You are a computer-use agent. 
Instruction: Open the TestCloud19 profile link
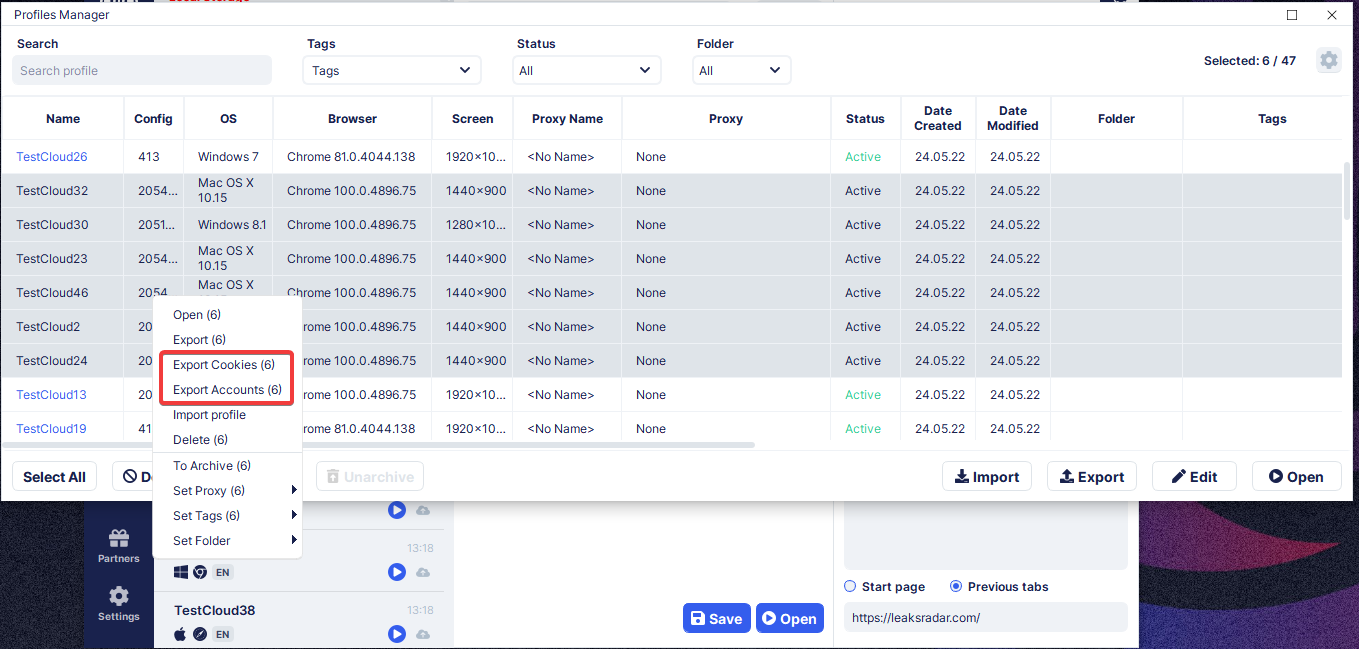point(52,429)
